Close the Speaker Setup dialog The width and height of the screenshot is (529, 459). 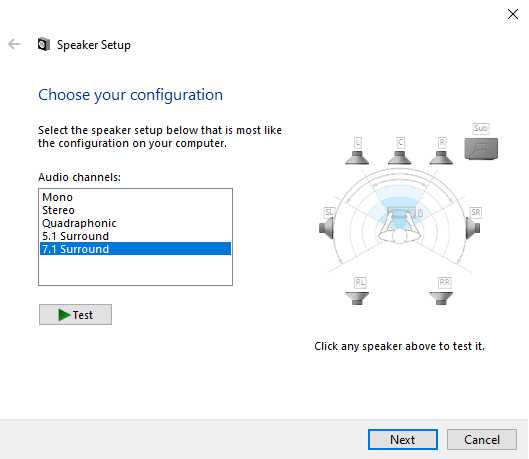click(513, 14)
